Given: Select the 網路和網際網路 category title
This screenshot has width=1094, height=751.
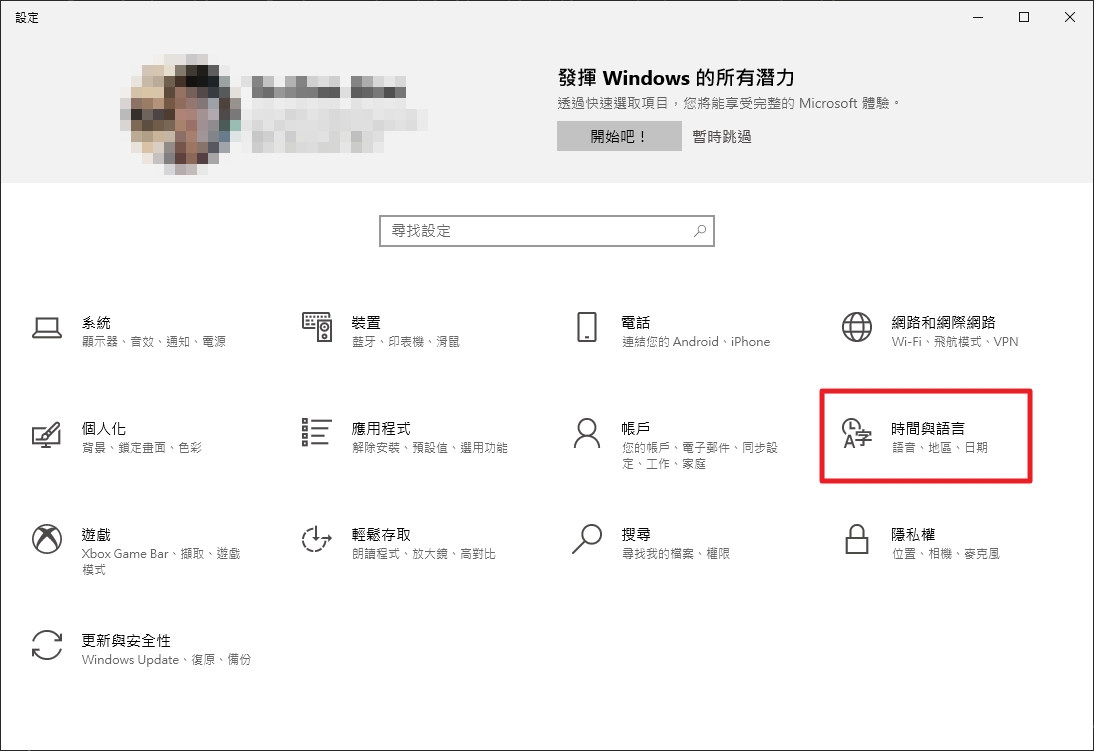Looking at the screenshot, I should [943, 322].
